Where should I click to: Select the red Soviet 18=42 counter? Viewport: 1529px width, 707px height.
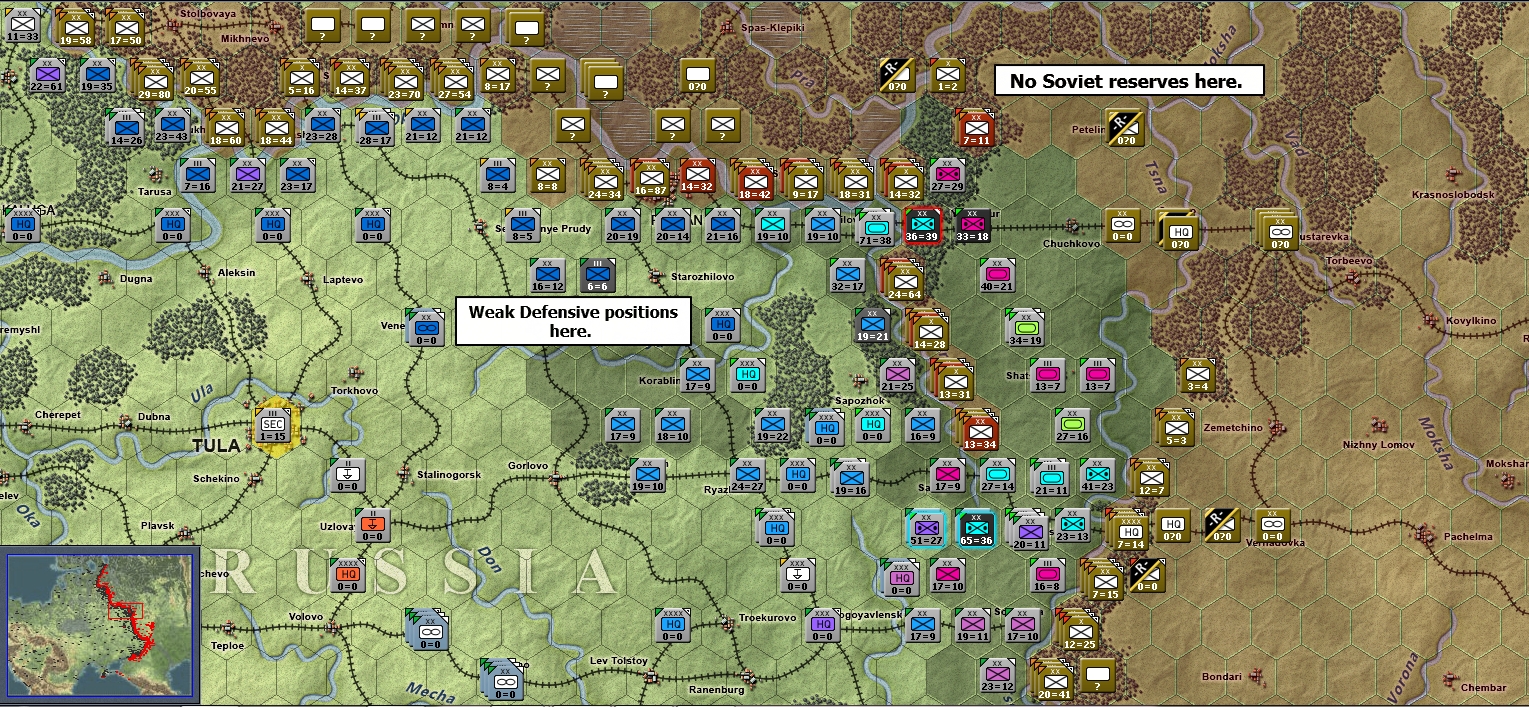(x=755, y=181)
